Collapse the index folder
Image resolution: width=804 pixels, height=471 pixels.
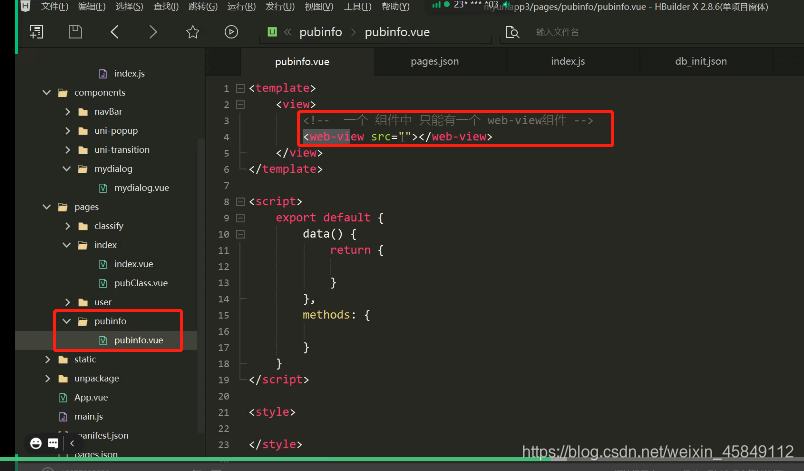[x=67, y=245]
